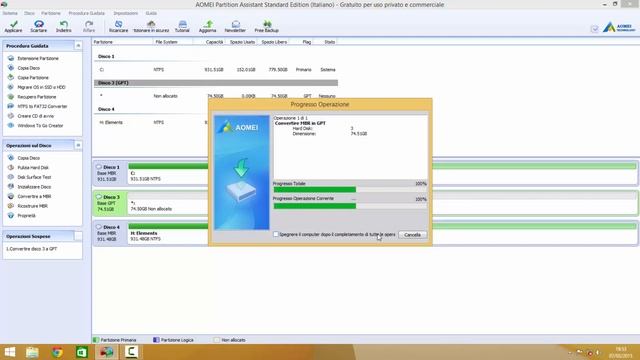Select the C: NTFS partition row

click(216, 70)
